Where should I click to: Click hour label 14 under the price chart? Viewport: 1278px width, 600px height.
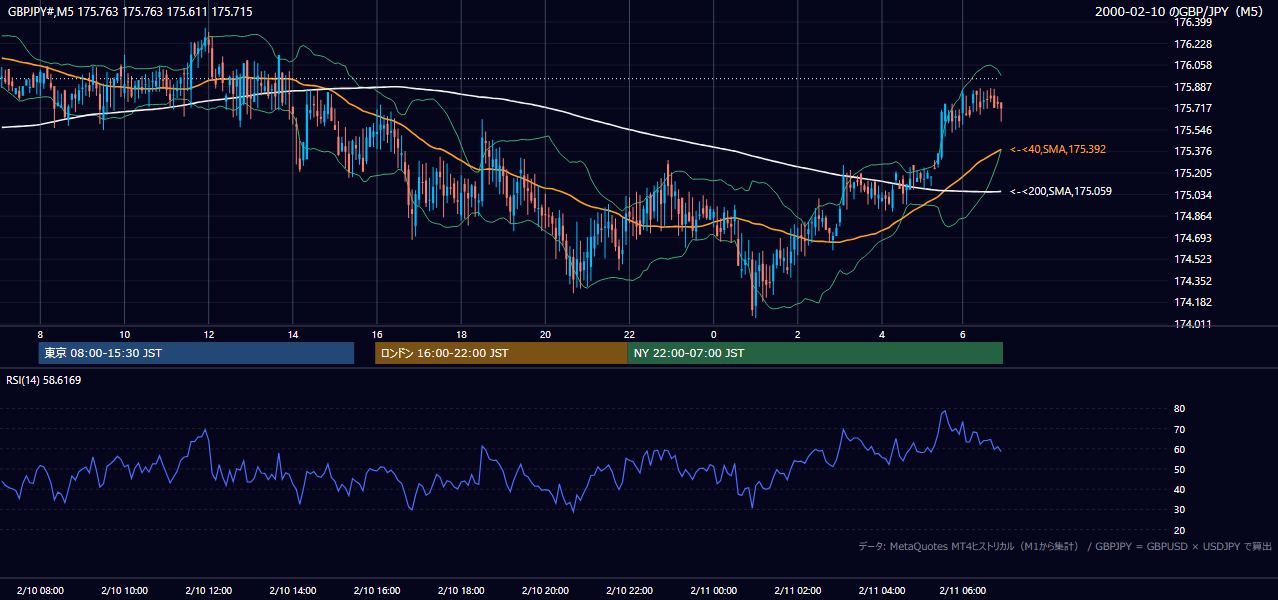pos(292,334)
